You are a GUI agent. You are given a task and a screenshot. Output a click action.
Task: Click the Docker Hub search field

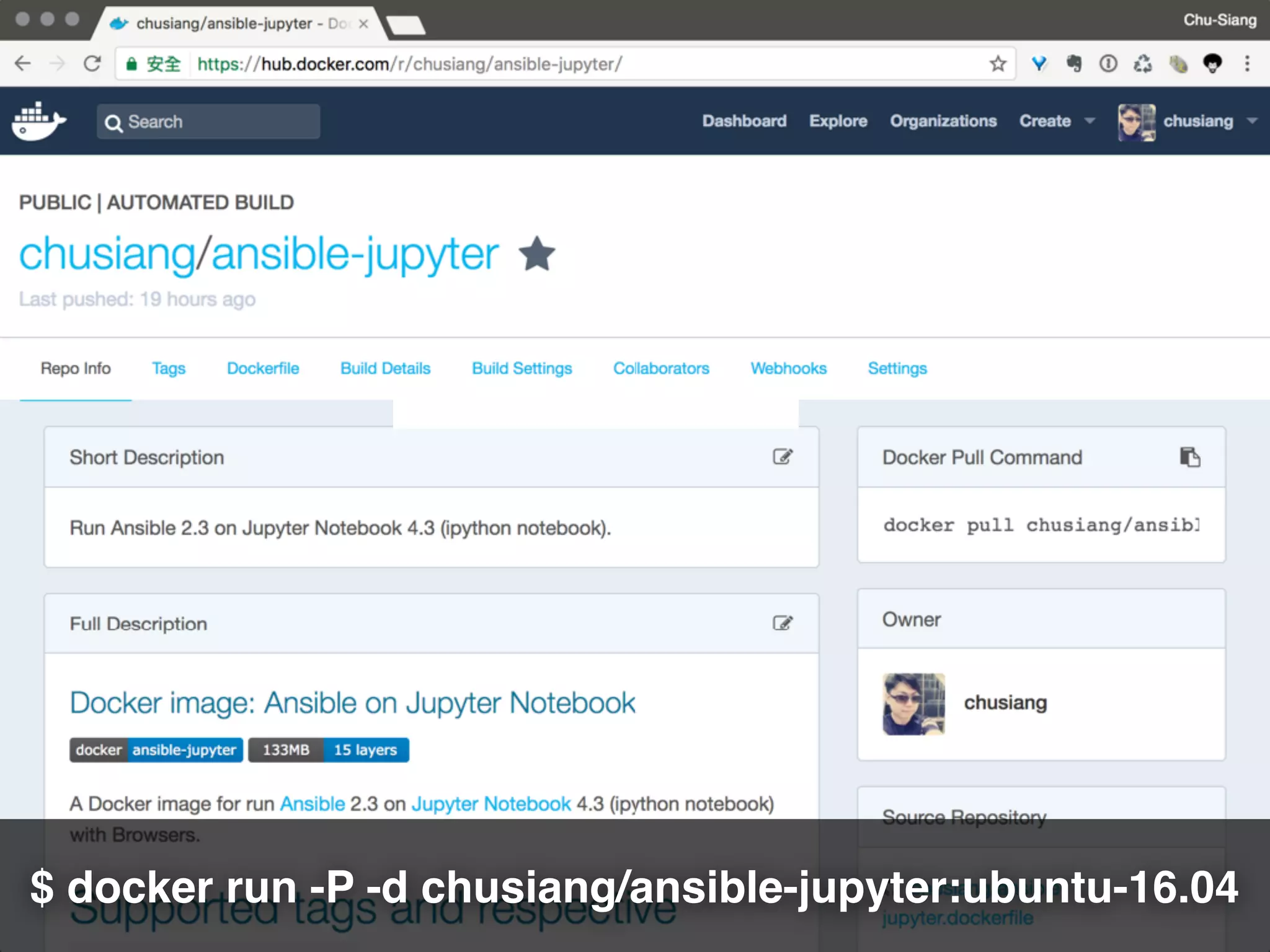click(208, 121)
